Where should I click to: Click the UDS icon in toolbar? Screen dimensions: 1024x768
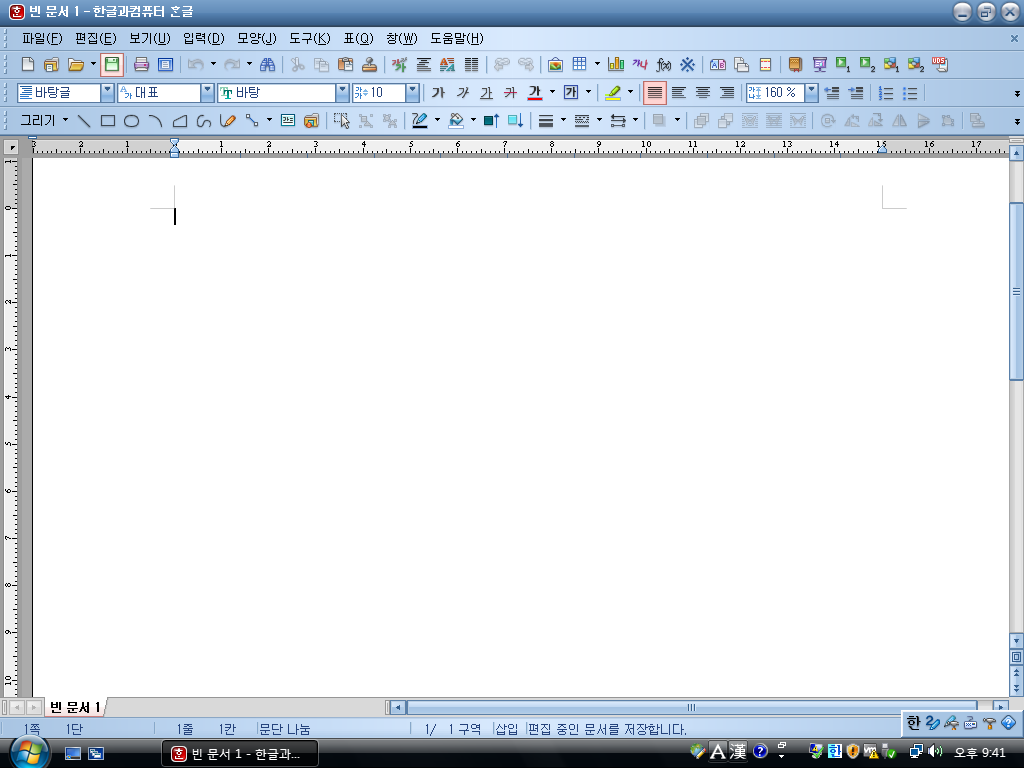(x=939, y=64)
